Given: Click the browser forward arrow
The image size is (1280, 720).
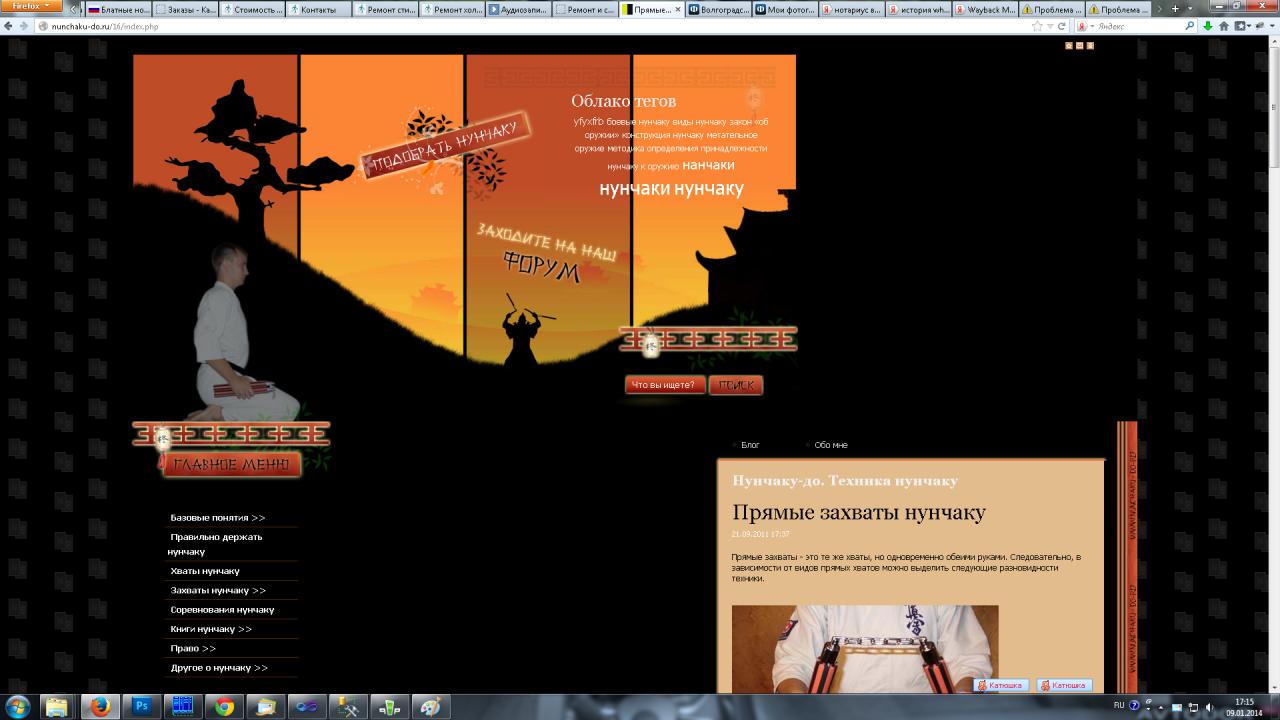Looking at the screenshot, I should point(24,26).
